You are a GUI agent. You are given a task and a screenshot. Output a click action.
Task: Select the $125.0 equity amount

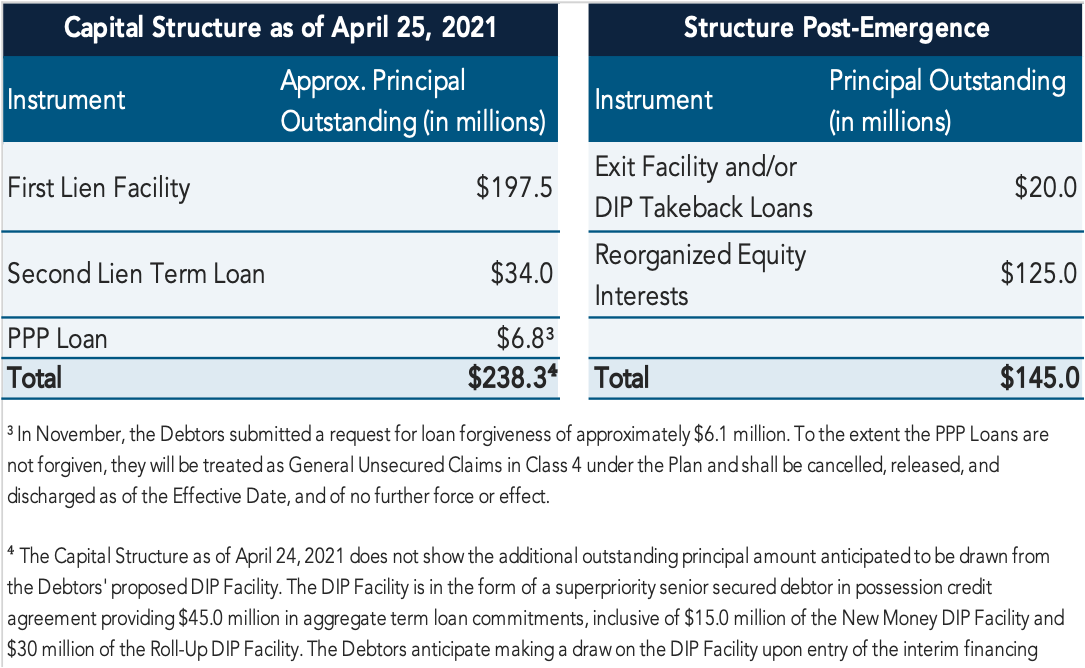pyautogui.click(x=1039, y=273)
